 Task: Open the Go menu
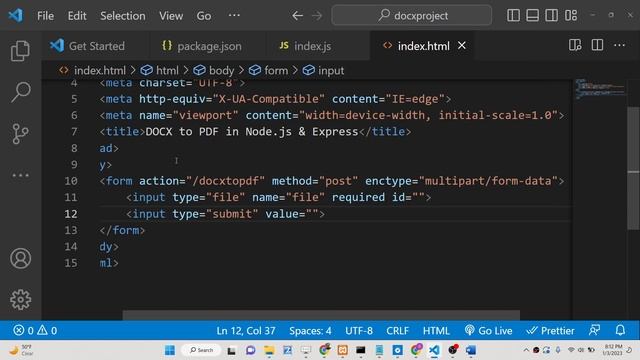pos(204,16)
